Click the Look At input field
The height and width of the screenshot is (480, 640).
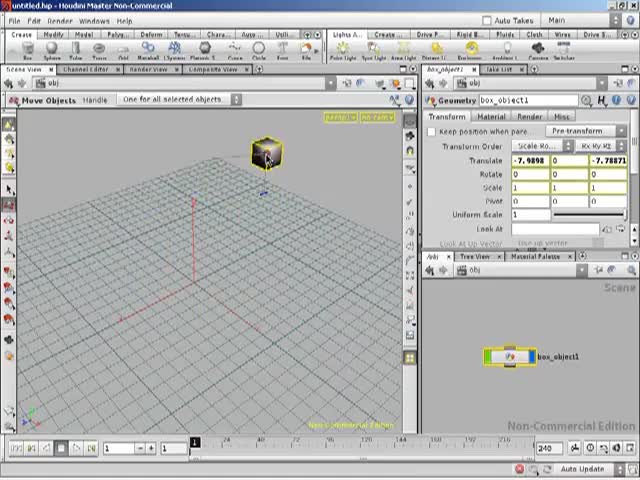[555, 229]
